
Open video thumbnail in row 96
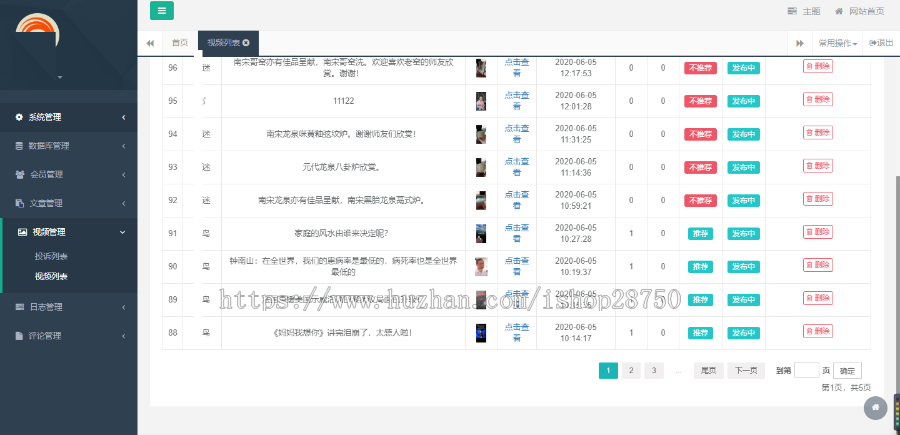click(x=481, y=68)
